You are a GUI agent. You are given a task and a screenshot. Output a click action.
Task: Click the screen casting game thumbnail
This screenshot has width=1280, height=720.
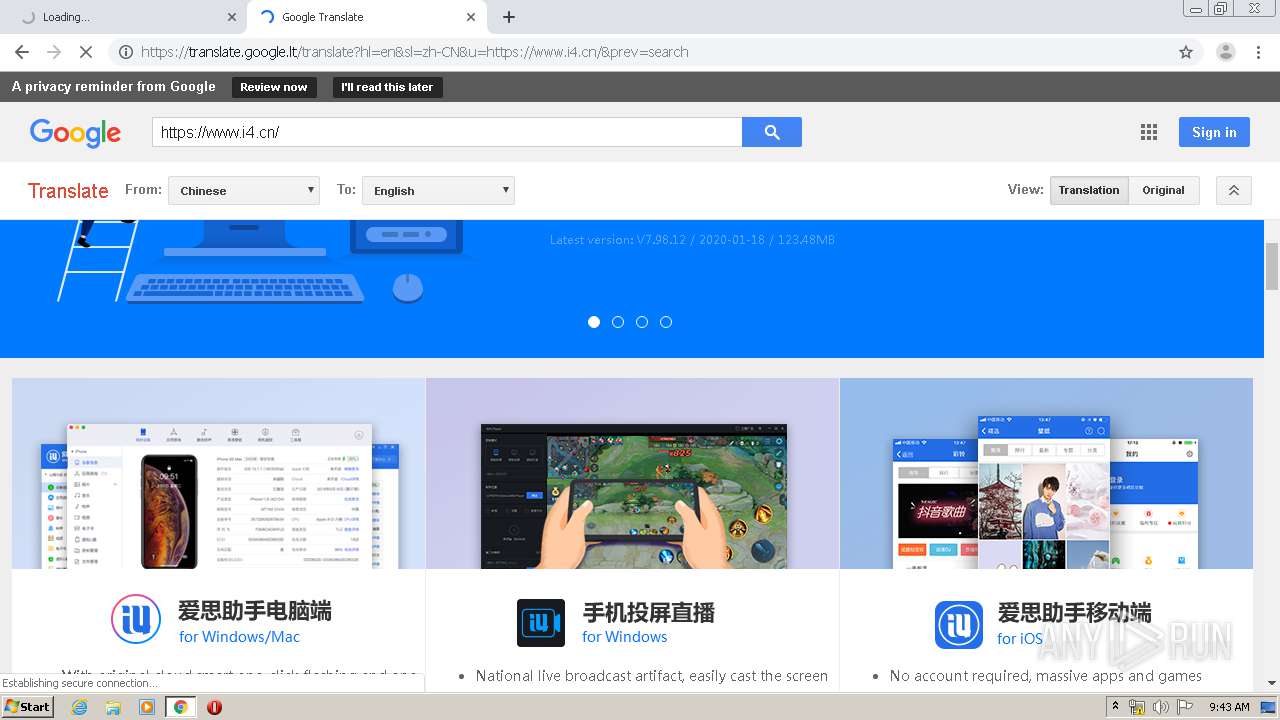pyautogui.click(x=633, y=474)
